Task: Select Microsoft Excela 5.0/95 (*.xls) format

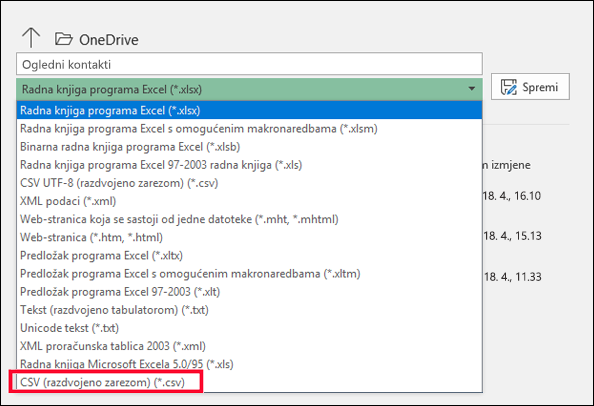Action: pos(249,364)
